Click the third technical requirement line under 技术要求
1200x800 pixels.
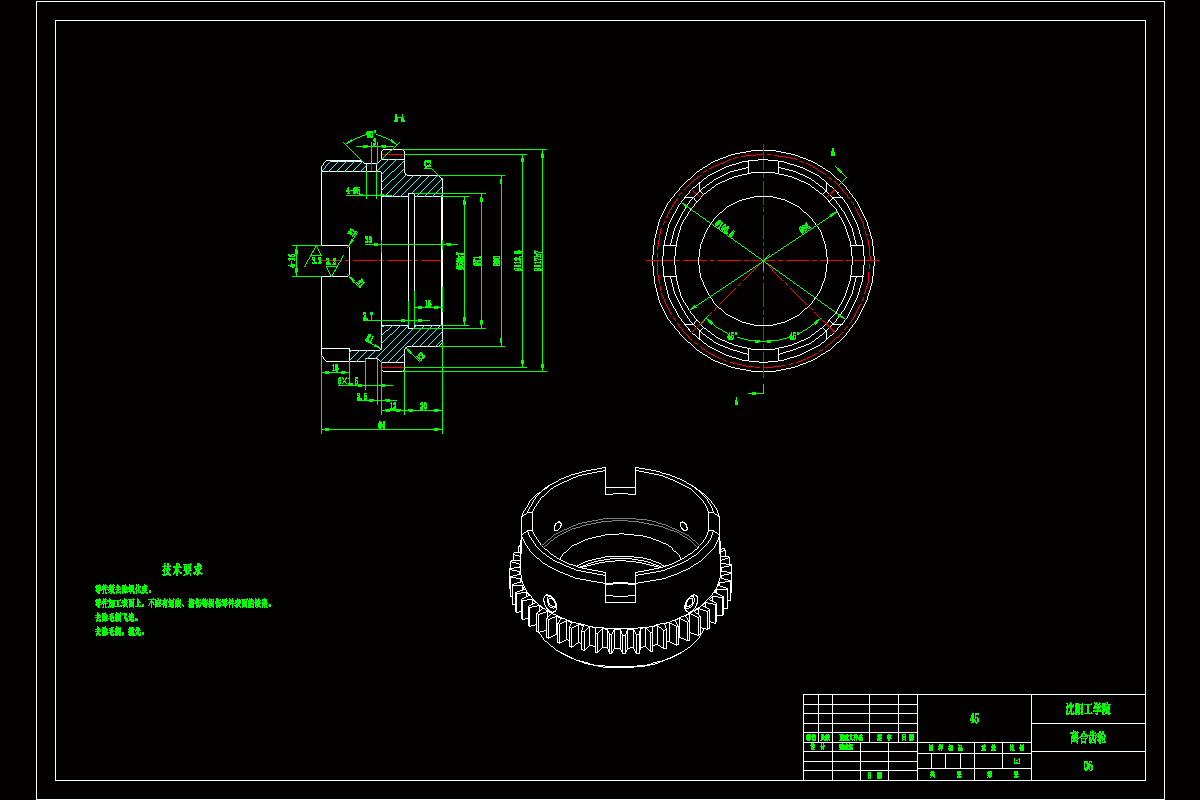tap(116, 618)
